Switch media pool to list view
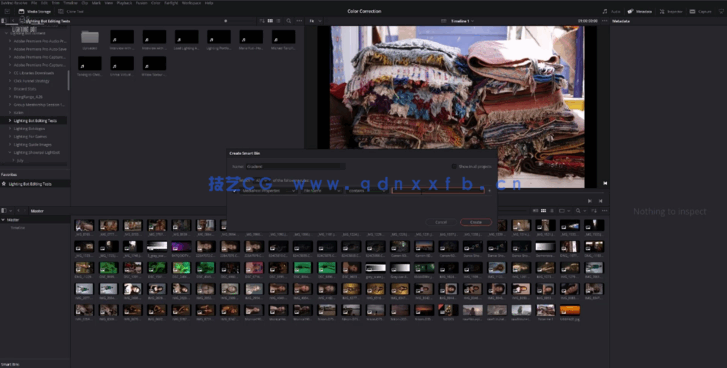 click(x=551, y=211)
